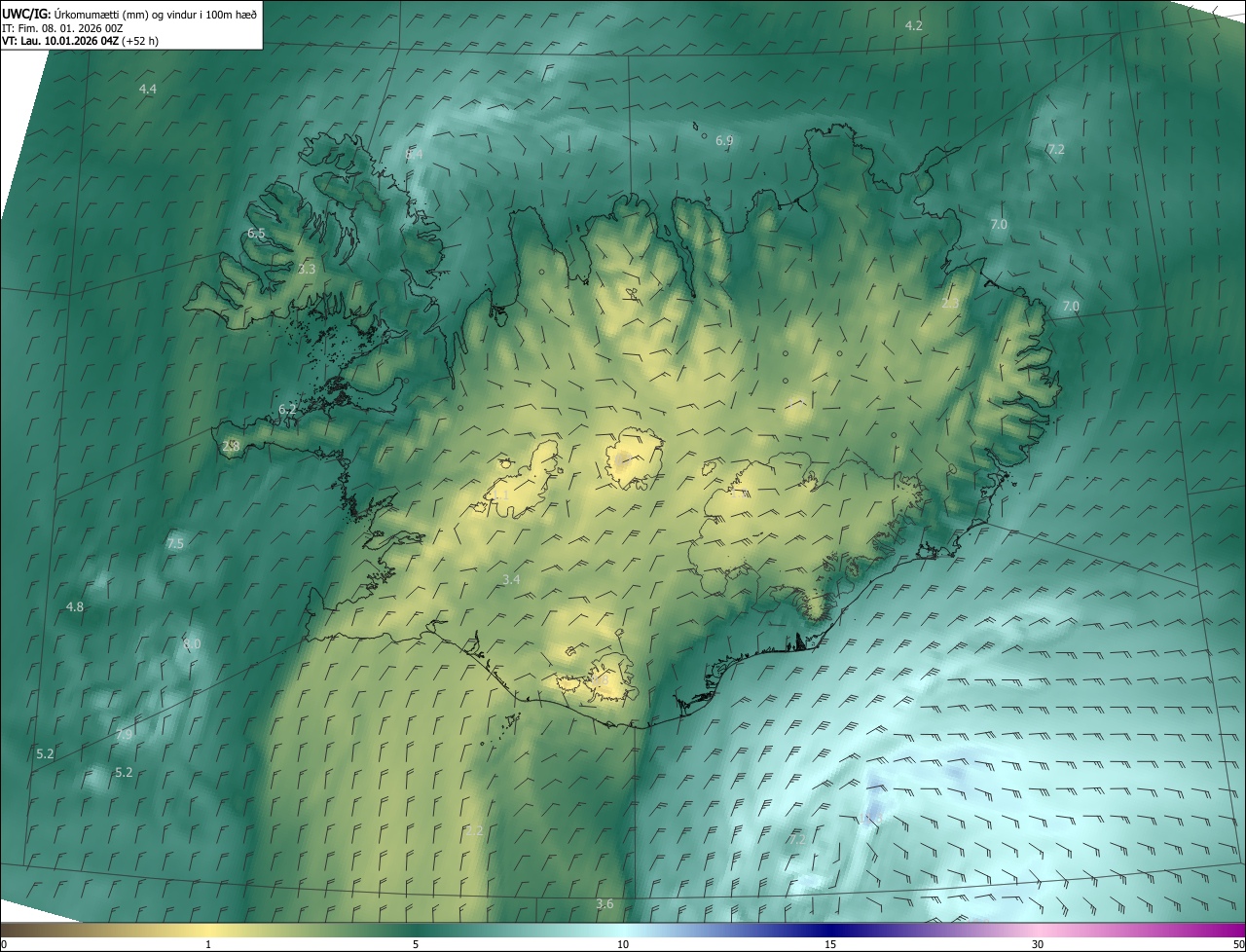Click the 4.2 value label on the map

pyautogui.click(x=913, y=25)
